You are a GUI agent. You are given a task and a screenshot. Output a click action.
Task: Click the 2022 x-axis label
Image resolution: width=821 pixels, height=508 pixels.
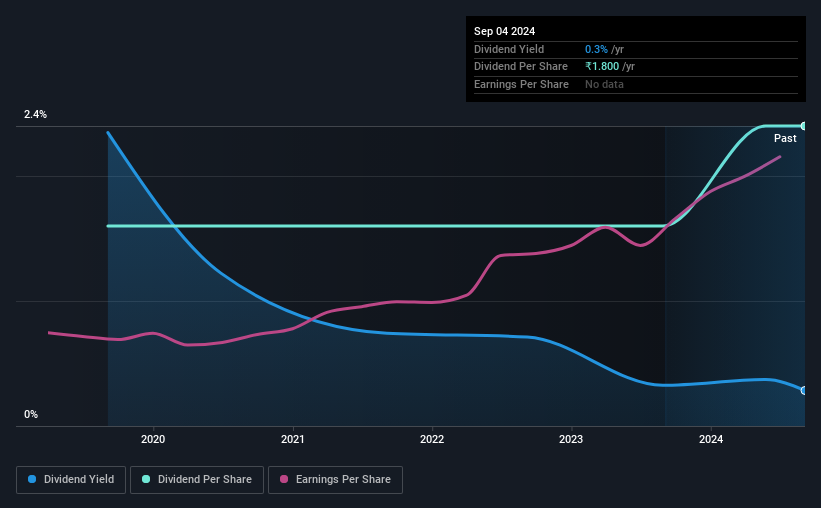[x=432, y=439]
